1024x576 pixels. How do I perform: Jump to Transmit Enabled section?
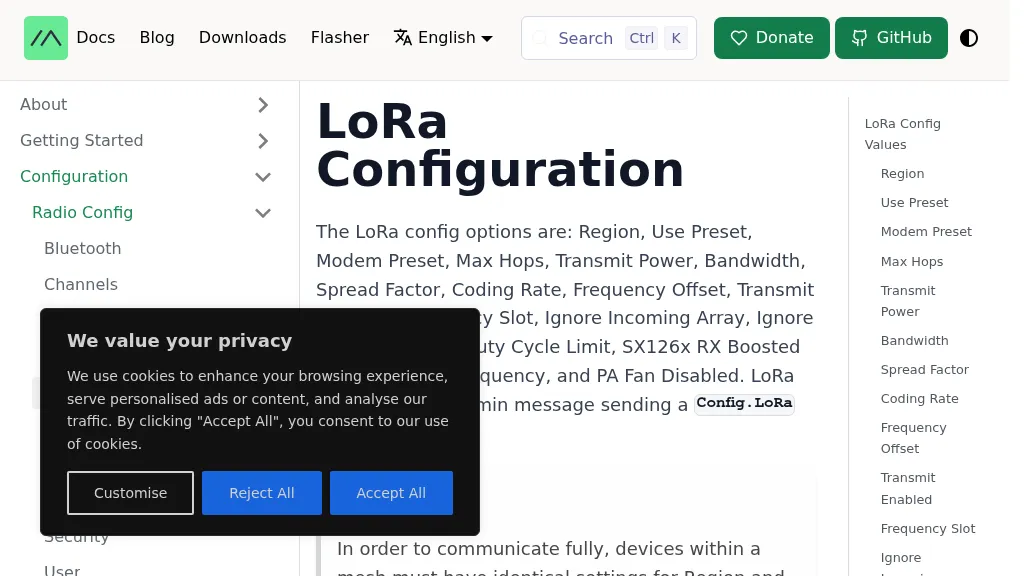pos(908,488)
